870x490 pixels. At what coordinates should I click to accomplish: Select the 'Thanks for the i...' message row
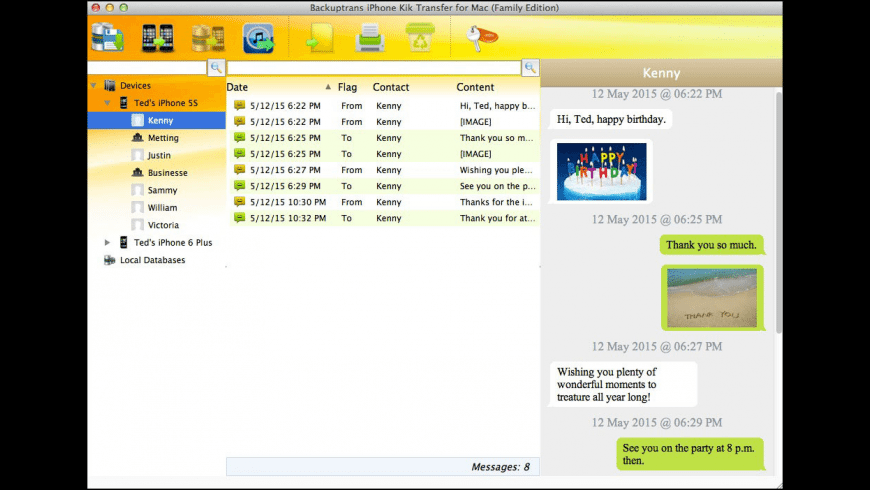[384, 202]
